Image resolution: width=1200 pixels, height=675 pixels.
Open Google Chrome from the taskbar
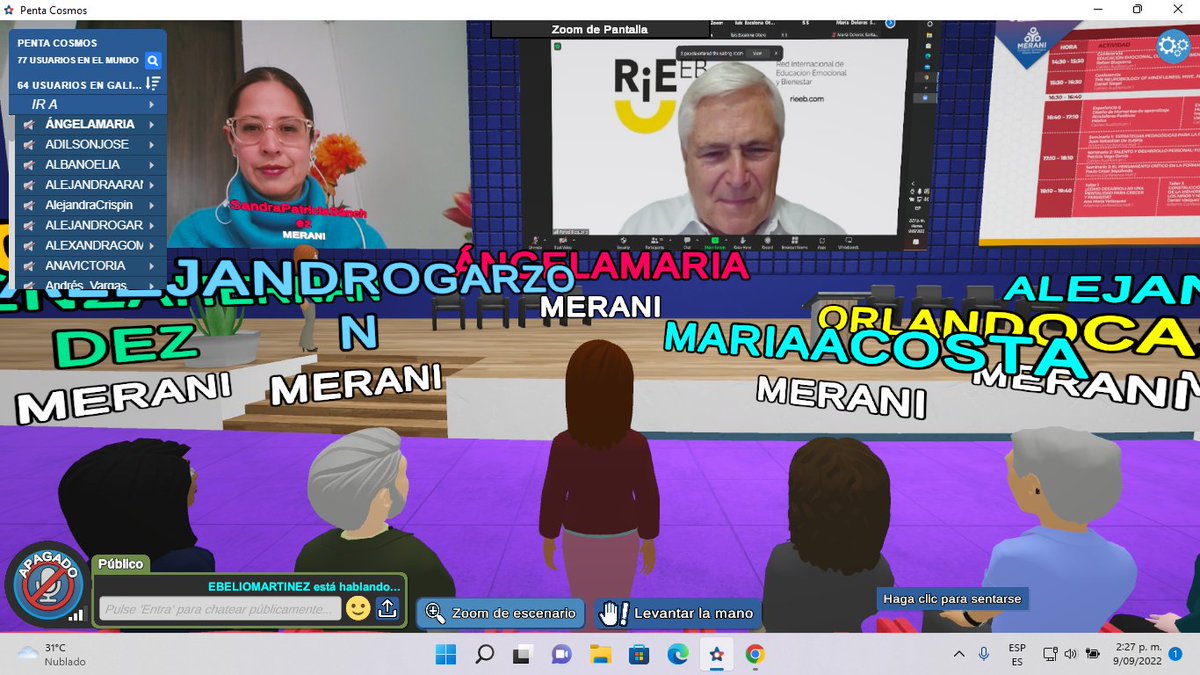[755, 655]
